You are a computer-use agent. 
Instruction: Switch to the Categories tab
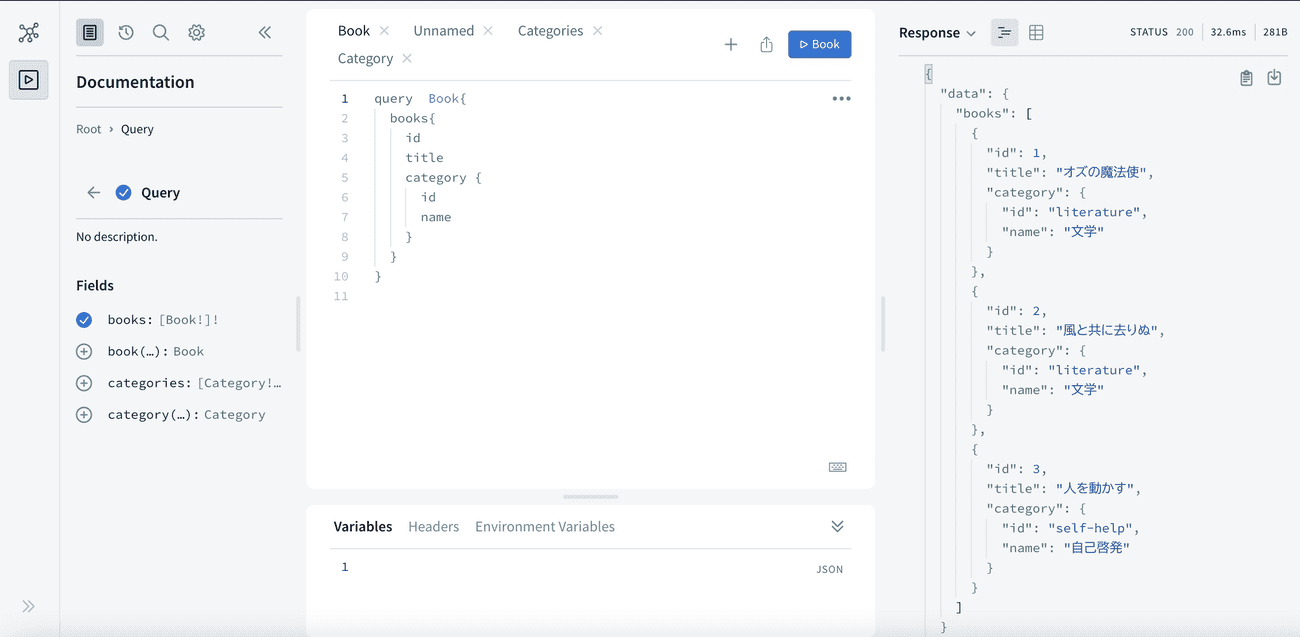point(550,31)
